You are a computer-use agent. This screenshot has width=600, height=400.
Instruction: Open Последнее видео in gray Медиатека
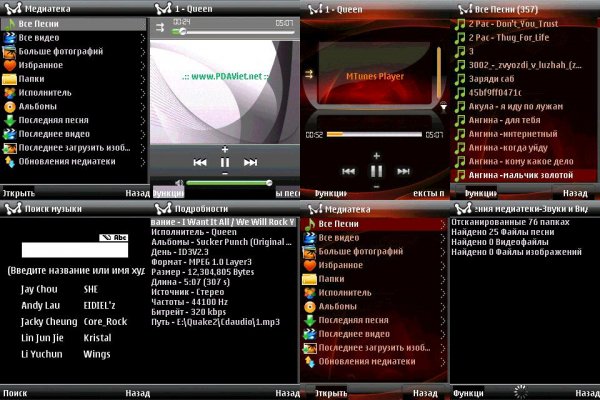73,134
